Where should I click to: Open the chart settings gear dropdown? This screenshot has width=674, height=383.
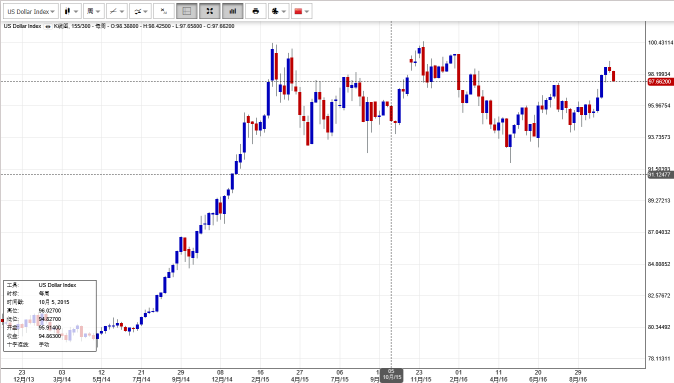[279, 11]
